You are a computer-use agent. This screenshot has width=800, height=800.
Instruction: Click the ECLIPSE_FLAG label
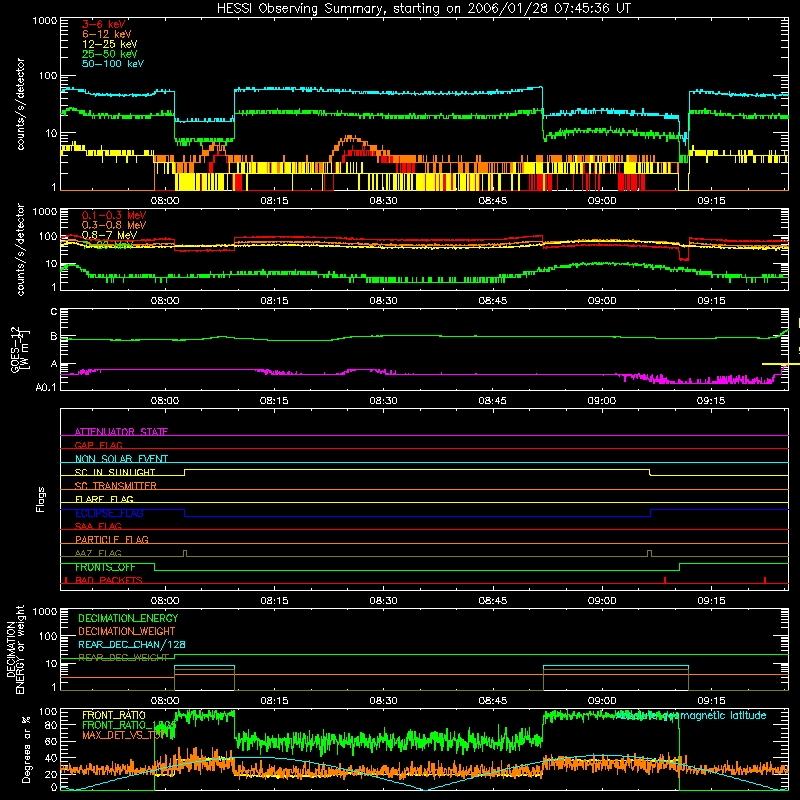(x=109, y=513)
